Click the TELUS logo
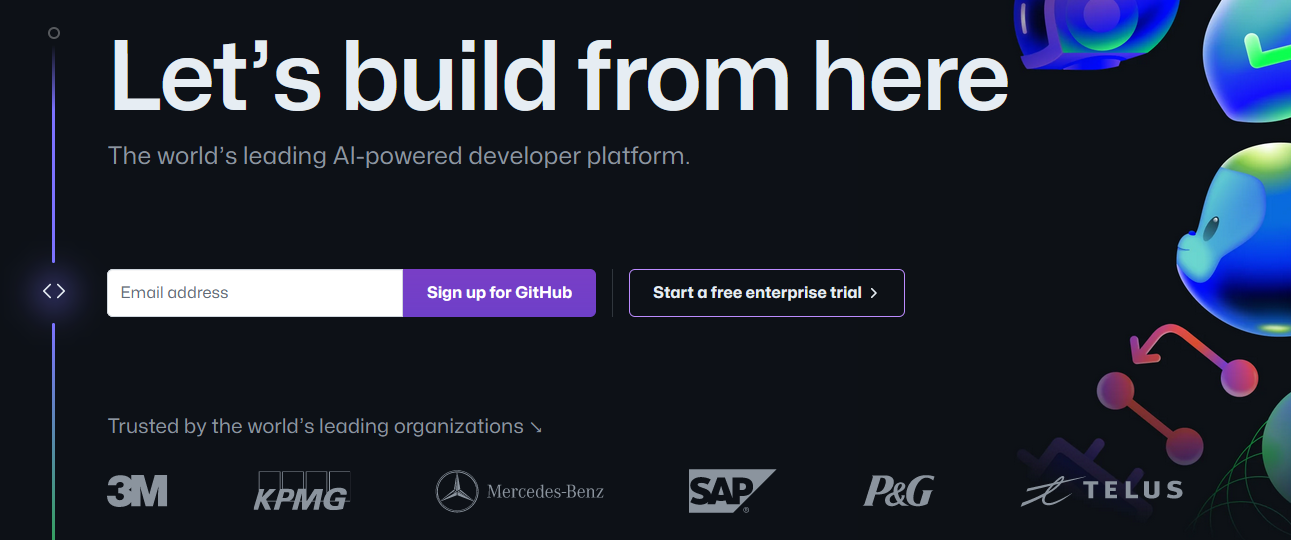Image resolution: width=1291 pixels, height=540 pixels. 1102,490
